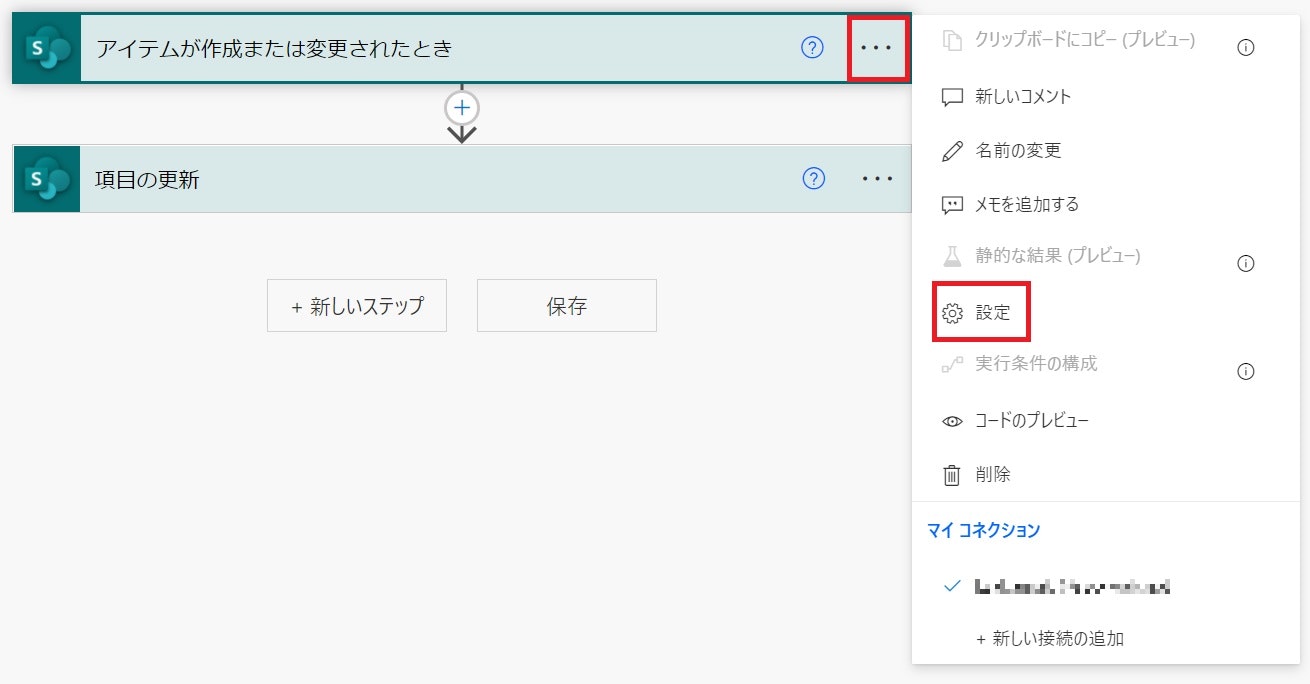Screen dimensions: 1310x684
Task: Open the ellipsis menu on 項目の更新 card
Action: pos(877,179)
